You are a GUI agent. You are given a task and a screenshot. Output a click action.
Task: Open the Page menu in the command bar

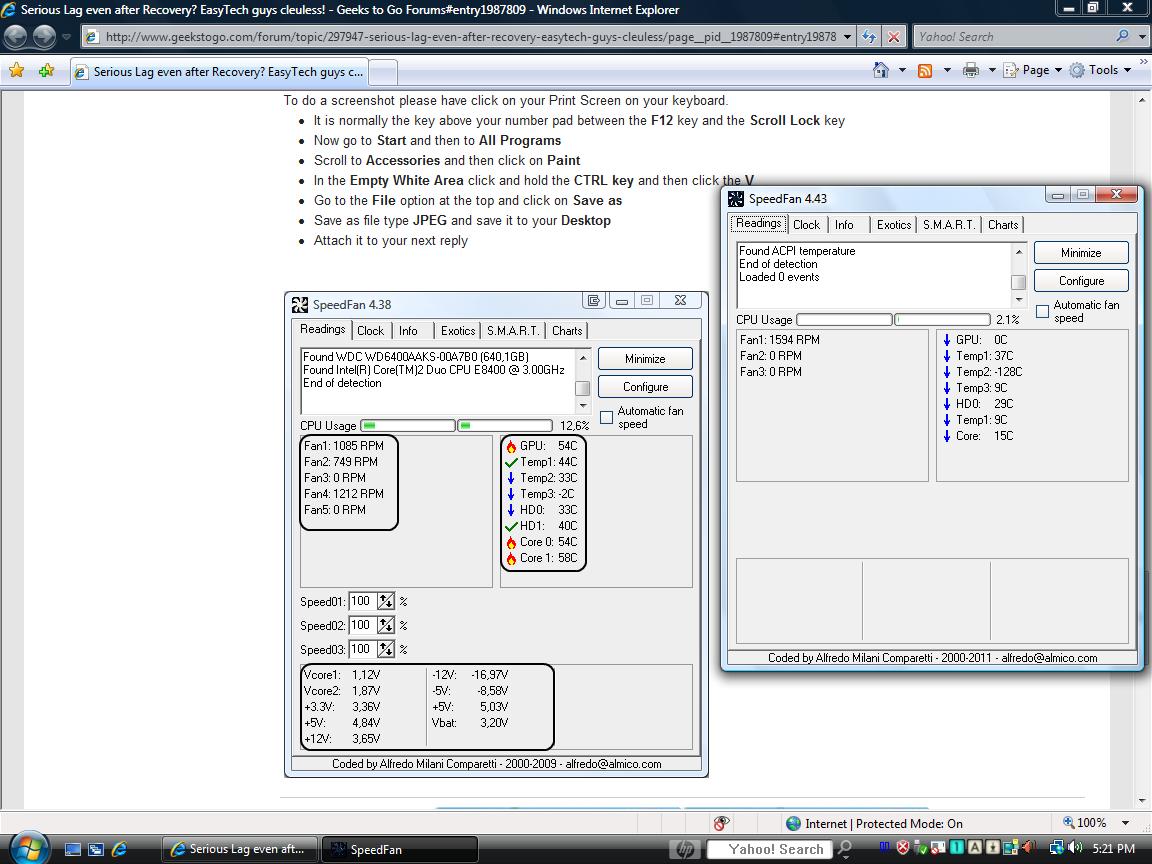[x=1033, y=70]
